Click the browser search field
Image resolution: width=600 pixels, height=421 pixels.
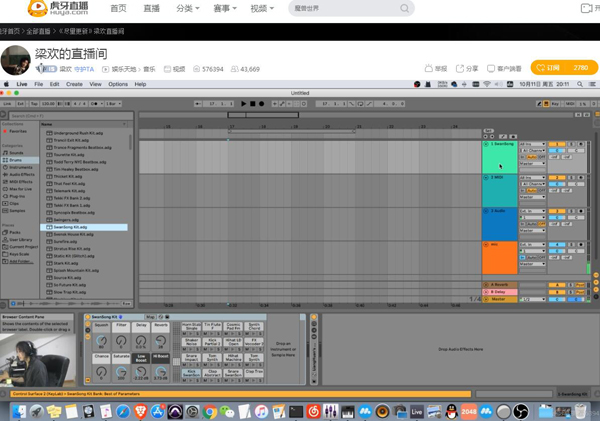point(71,116)
